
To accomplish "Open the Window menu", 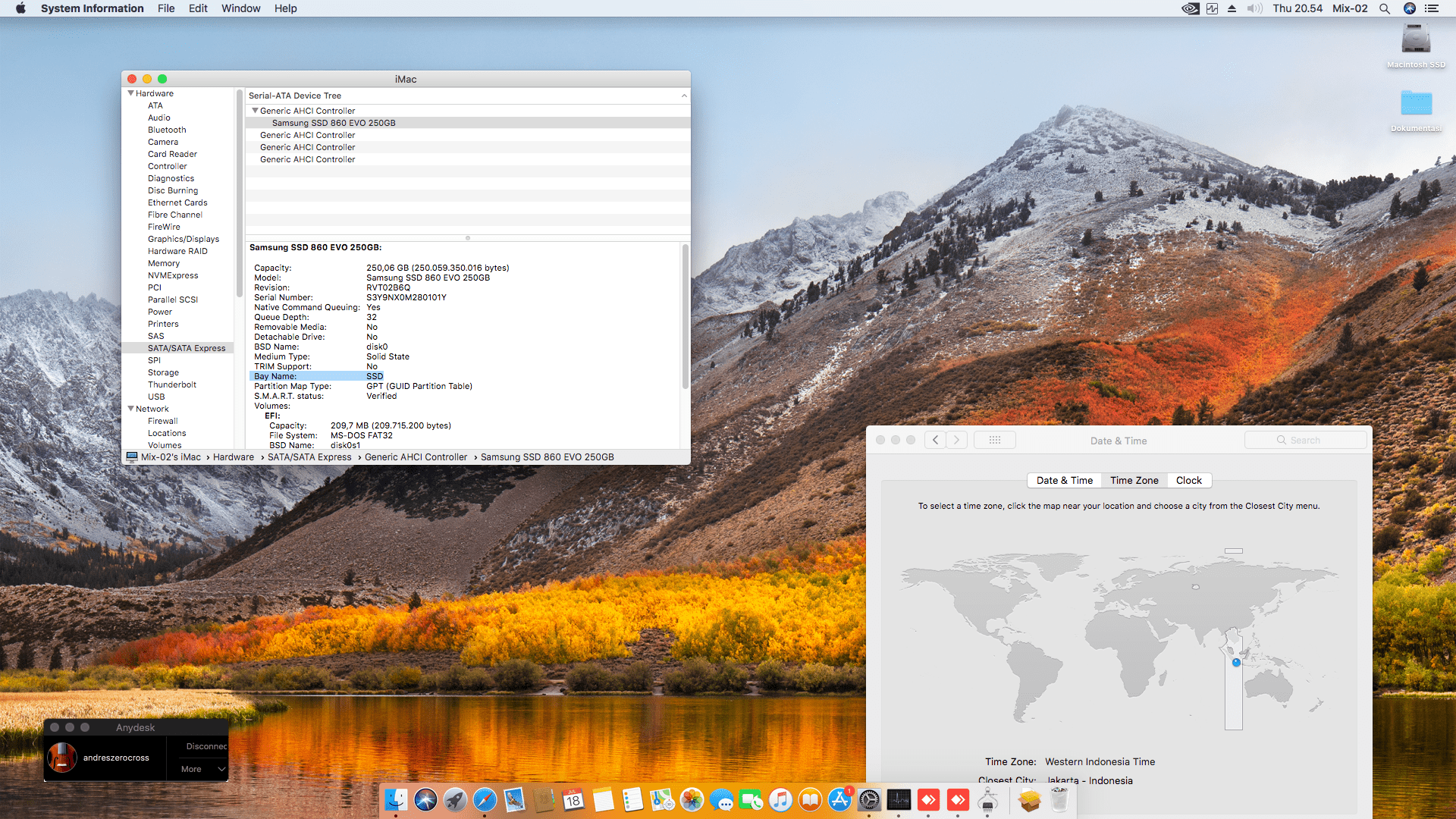I will 240,8.
